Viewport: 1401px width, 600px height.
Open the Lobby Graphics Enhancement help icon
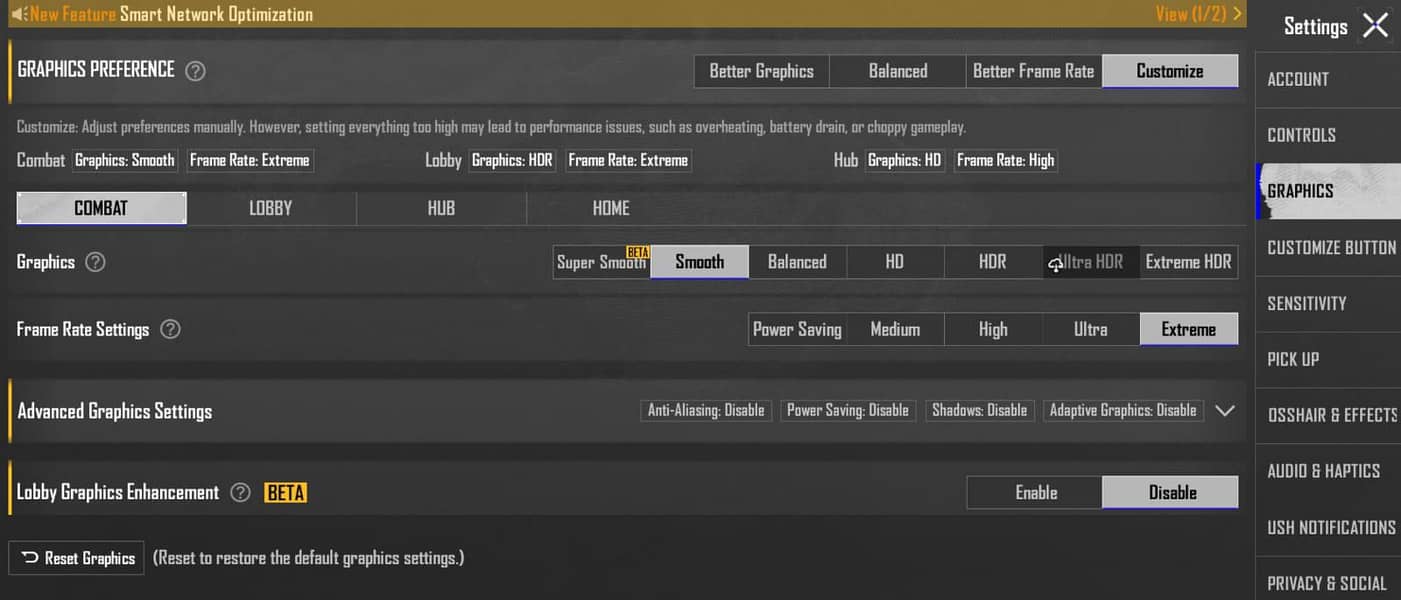click(x=240, y=492)
